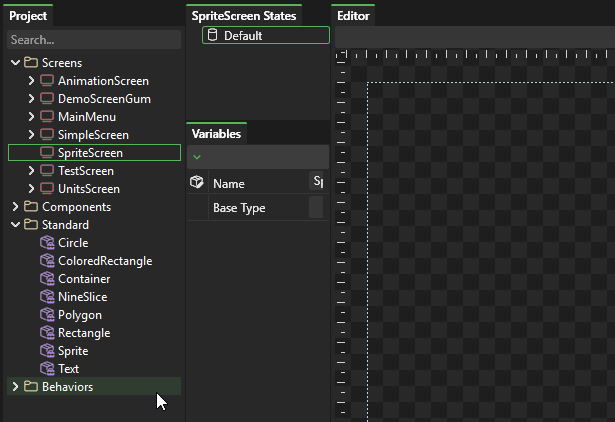The width and height of the screenshot is (615, 422).
Task: Focus the Project search field
Action: coord(93,40)
